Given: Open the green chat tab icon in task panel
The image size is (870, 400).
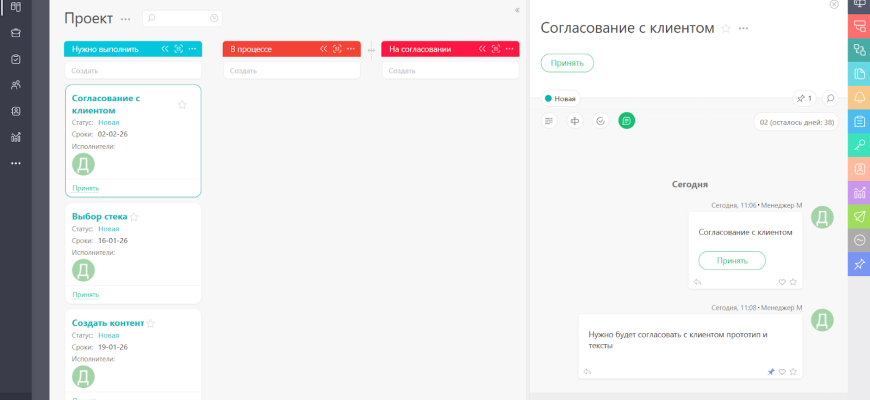Looking at the screenshot, I should [x=626, y=121].
